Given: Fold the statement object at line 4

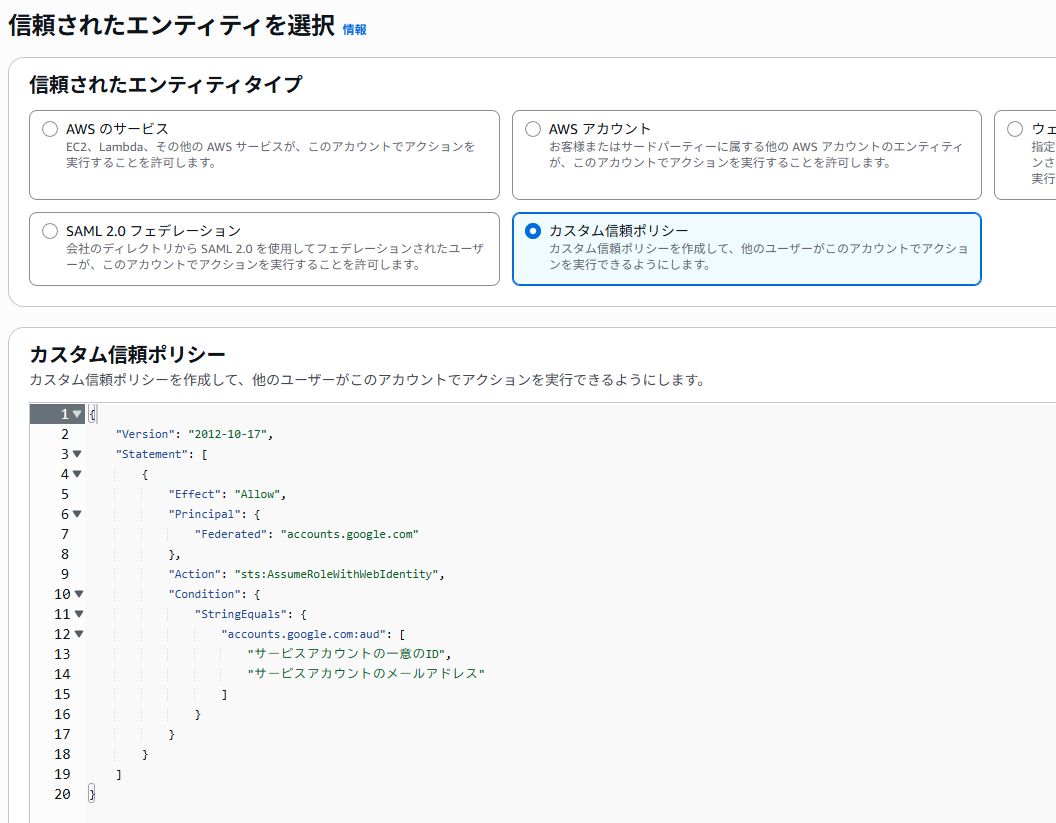Looking at the screenshot, I should tap(77, 474).
